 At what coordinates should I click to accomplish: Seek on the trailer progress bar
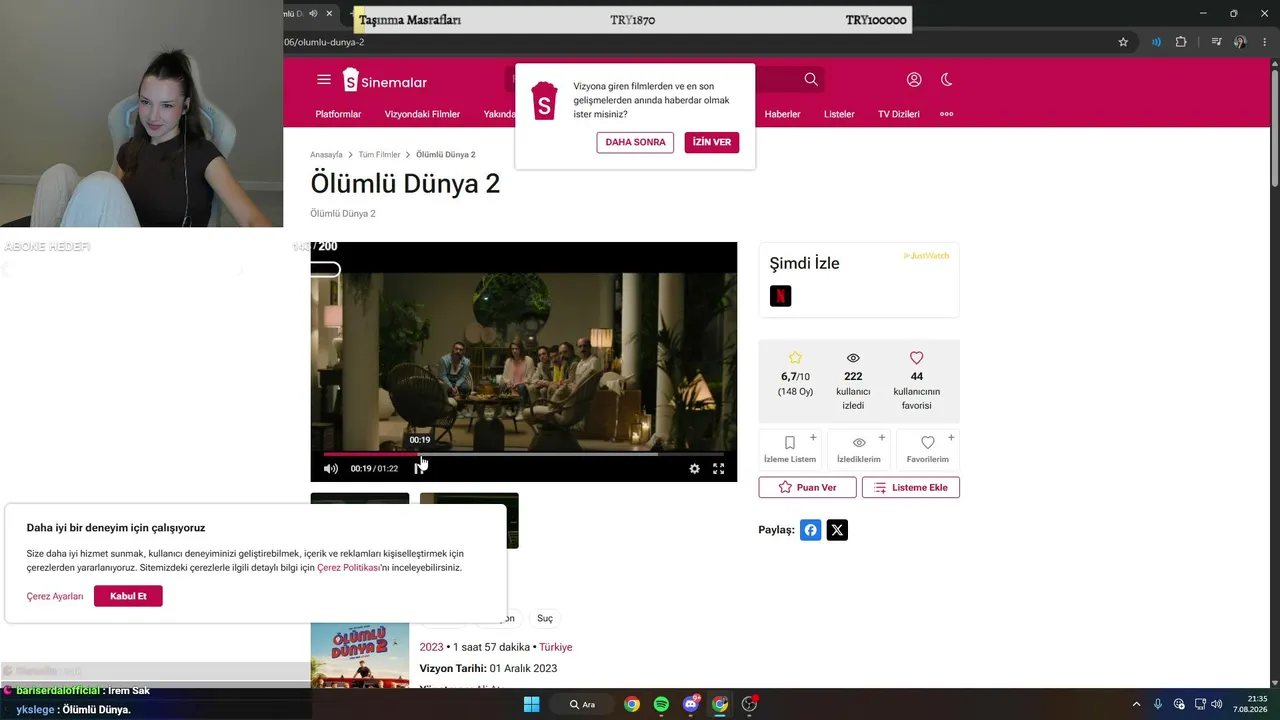[x=523, y=454]
